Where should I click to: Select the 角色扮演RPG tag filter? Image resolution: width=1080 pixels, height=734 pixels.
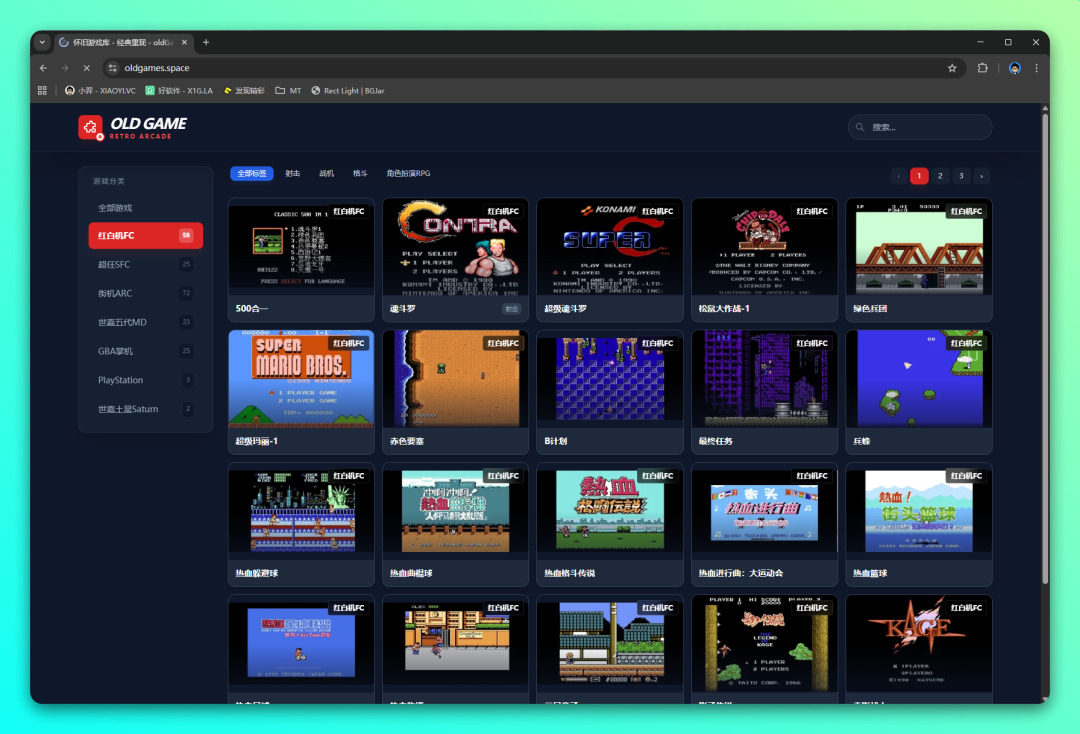click(x=408, y=173)
